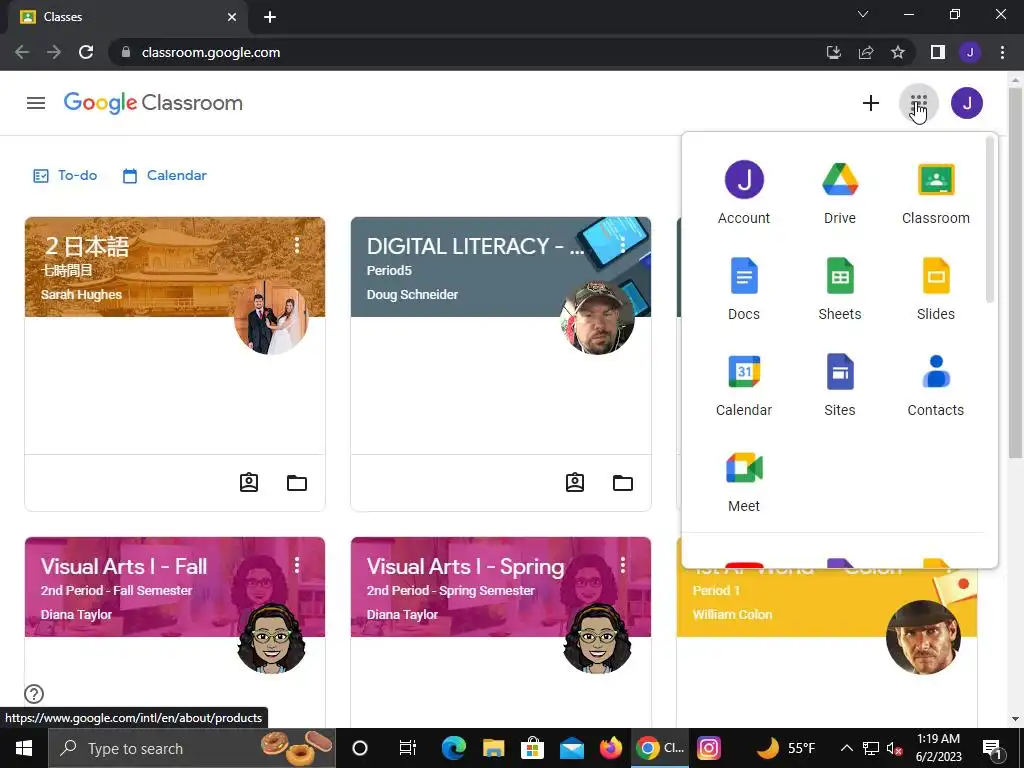Open Classroom app in apps panel
This screenshot has width=1024, height=768.
(x=936, y=193)
